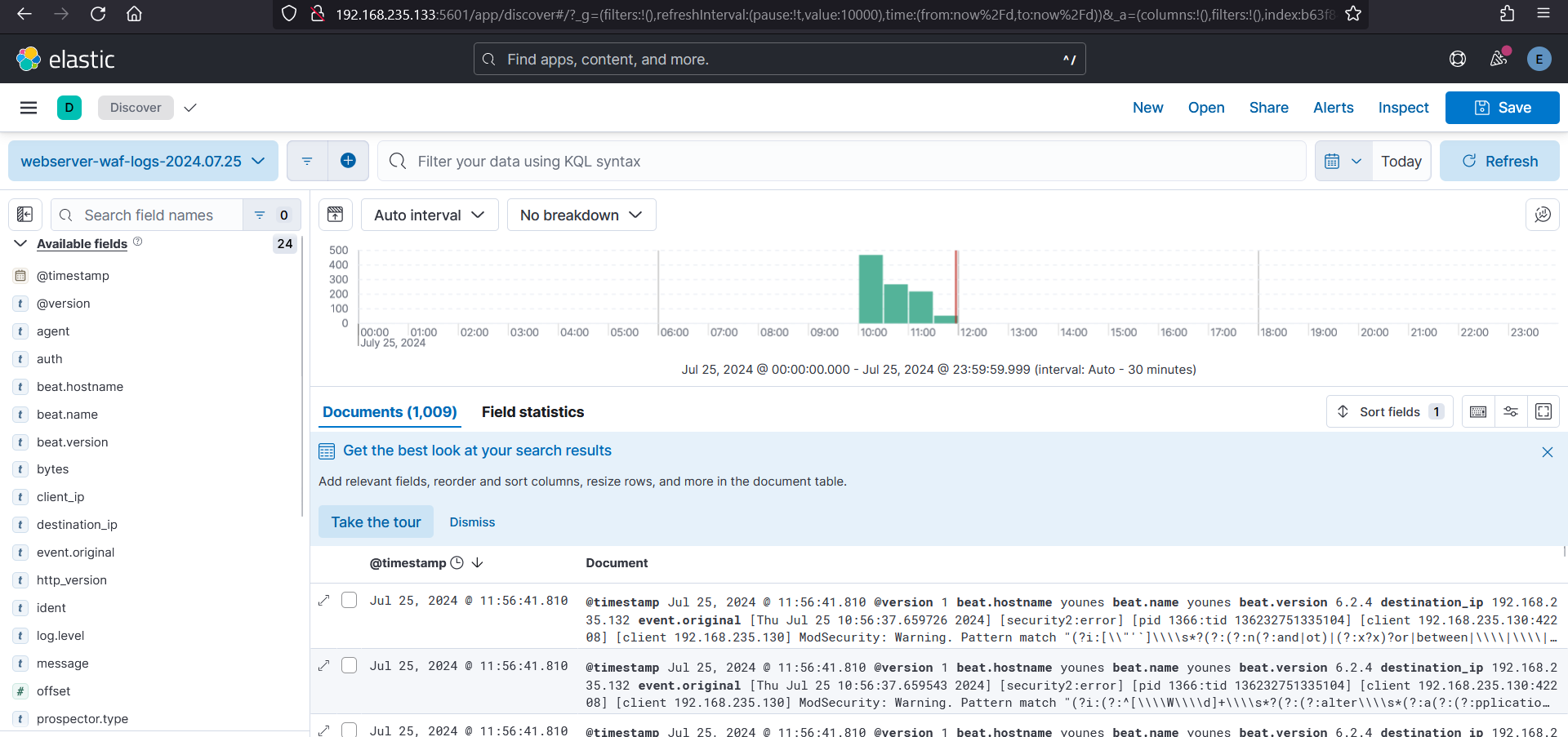Viewport: 1568px width, 737px height.
Task: Open the Auto interval dropdown
Action: pos(430,215)
